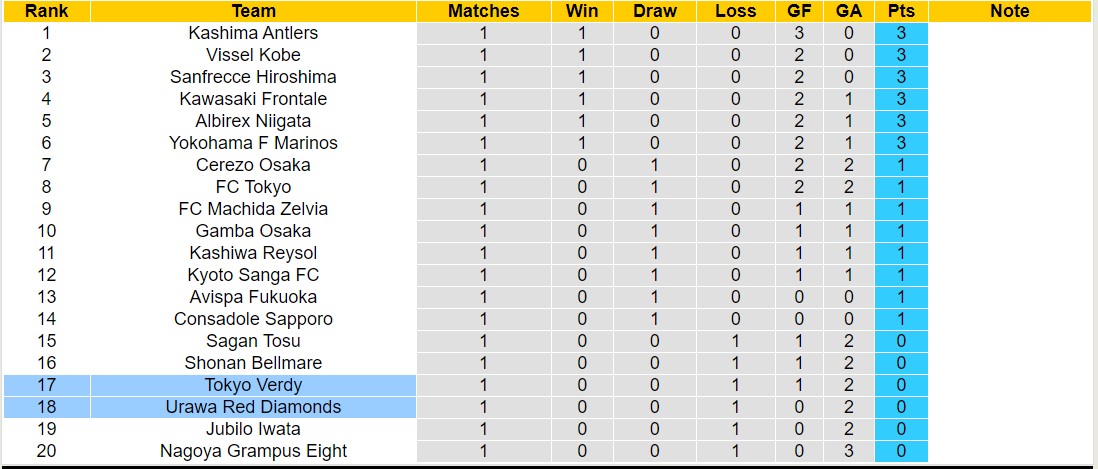Click the Pts column header

click(901, 11)
